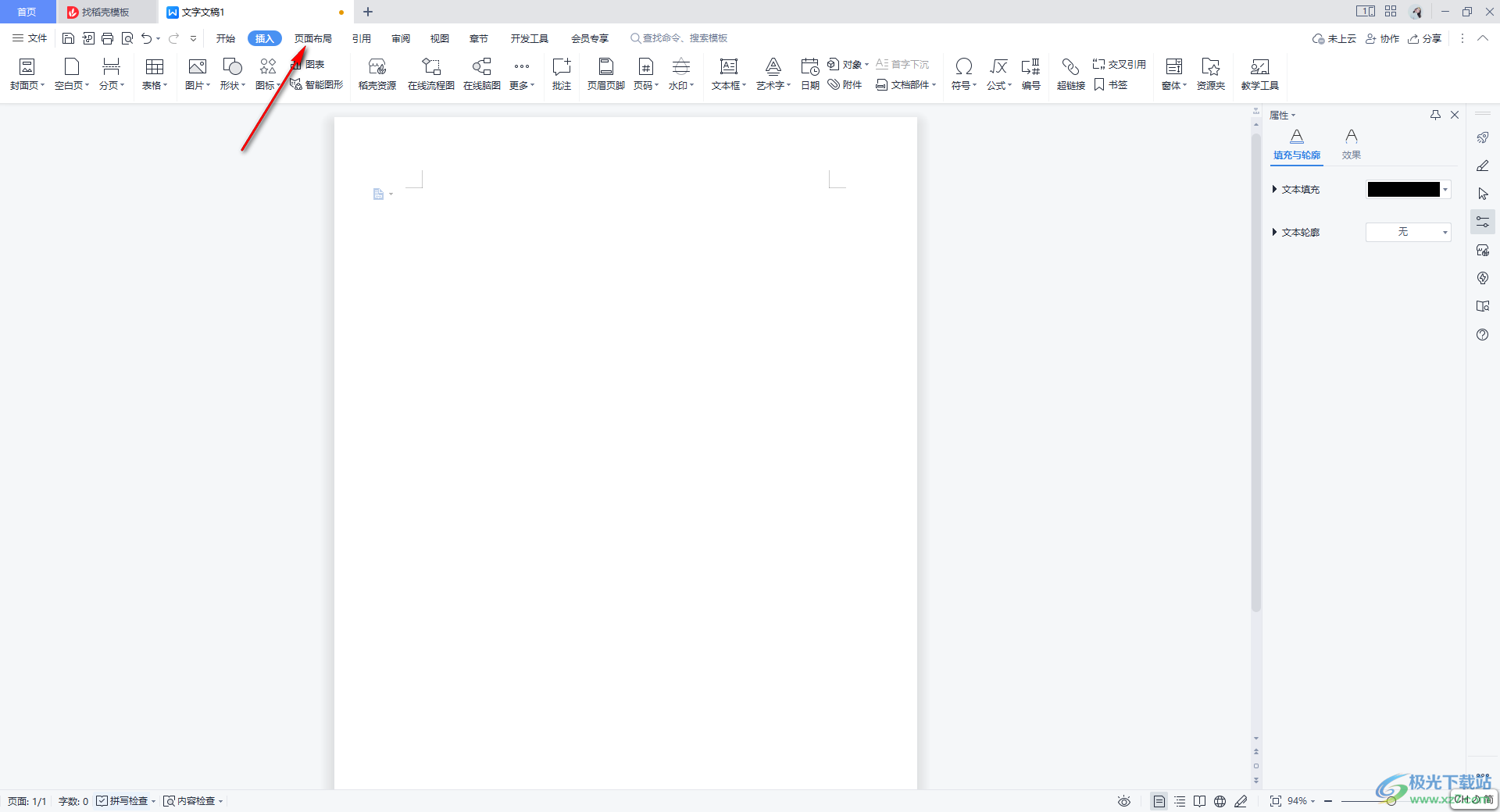Open the 文档部件 dropdown
The height and width of the screenshot is (812, 1500).
point(905,84)
